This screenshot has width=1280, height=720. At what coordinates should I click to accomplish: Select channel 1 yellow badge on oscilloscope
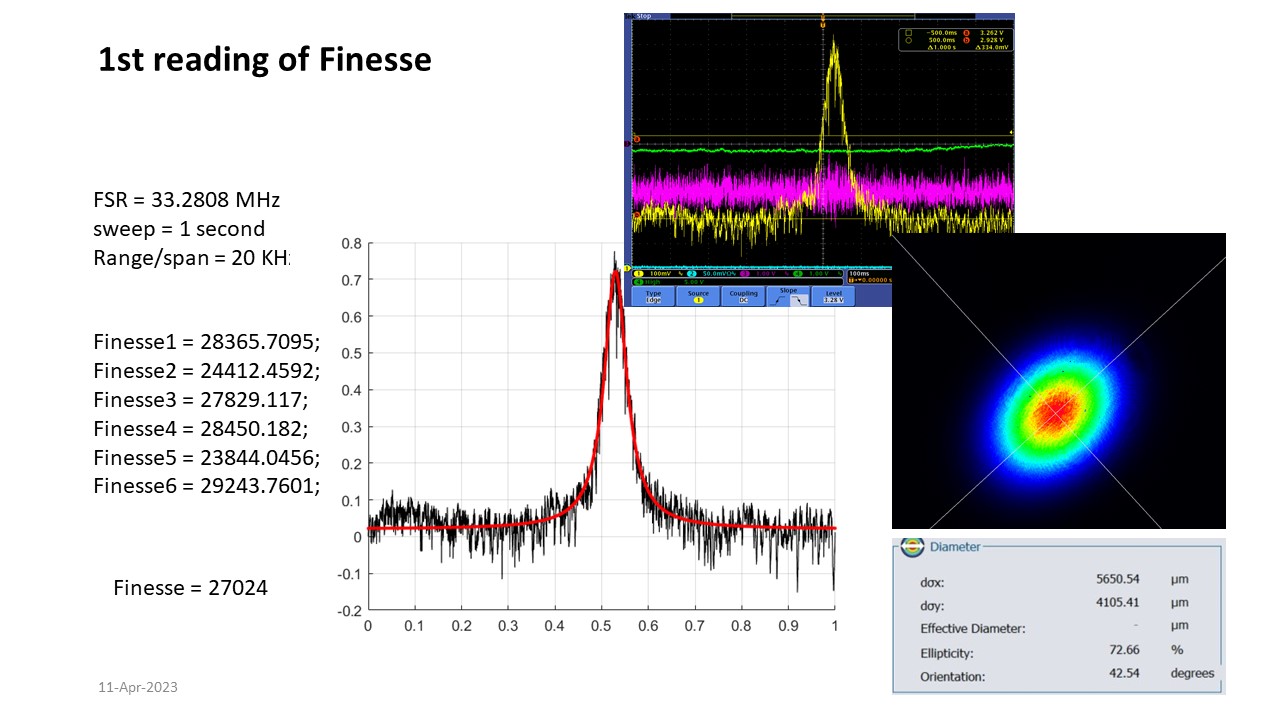(x=638, y=273)
